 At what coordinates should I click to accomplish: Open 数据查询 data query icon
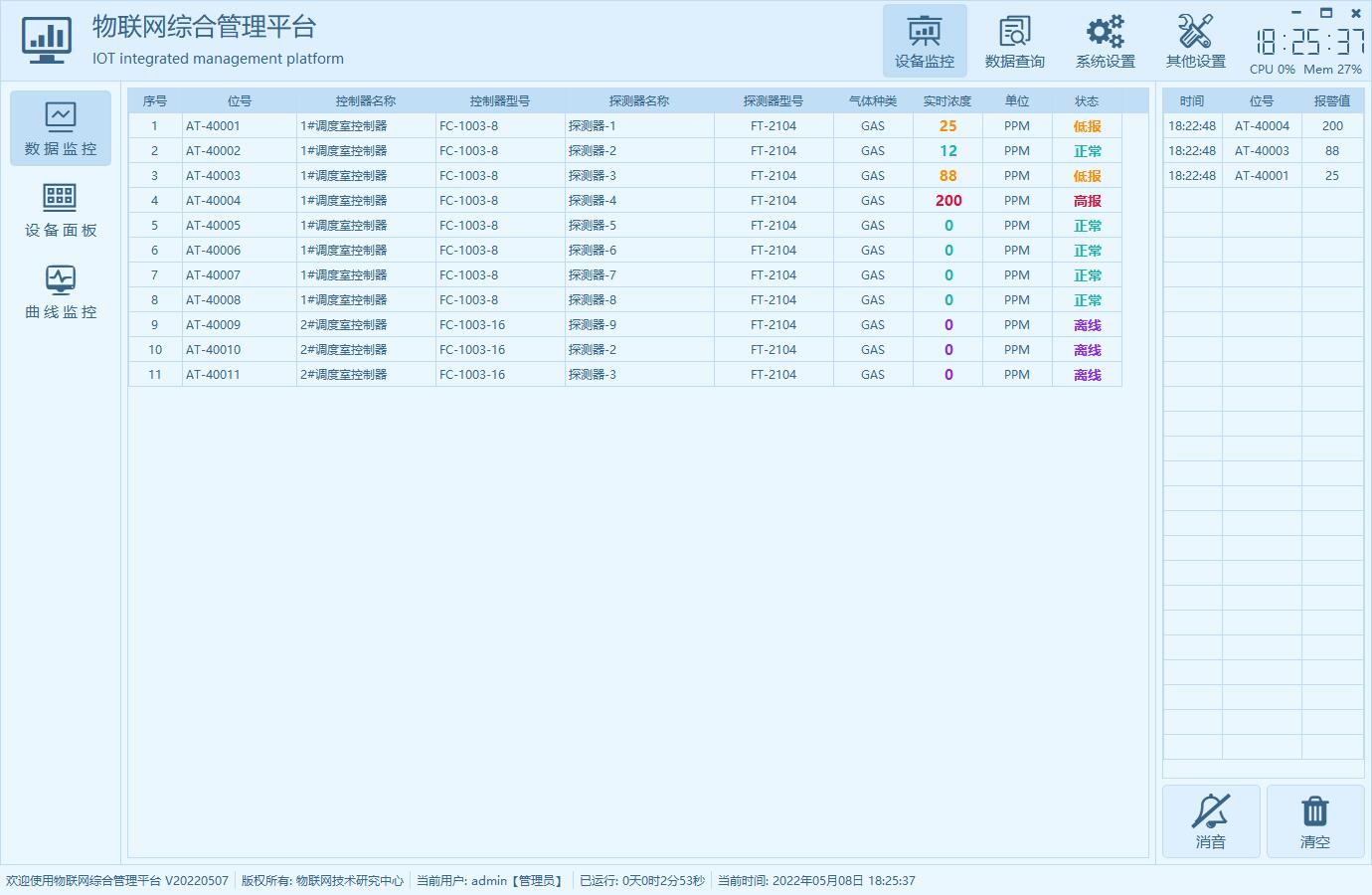click(1014, 42)
